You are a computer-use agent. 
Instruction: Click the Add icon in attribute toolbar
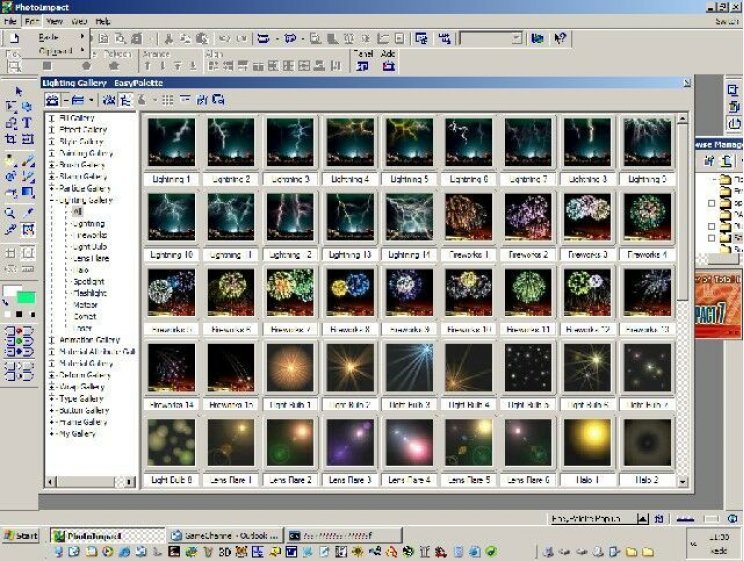click(x=389, y=66)
